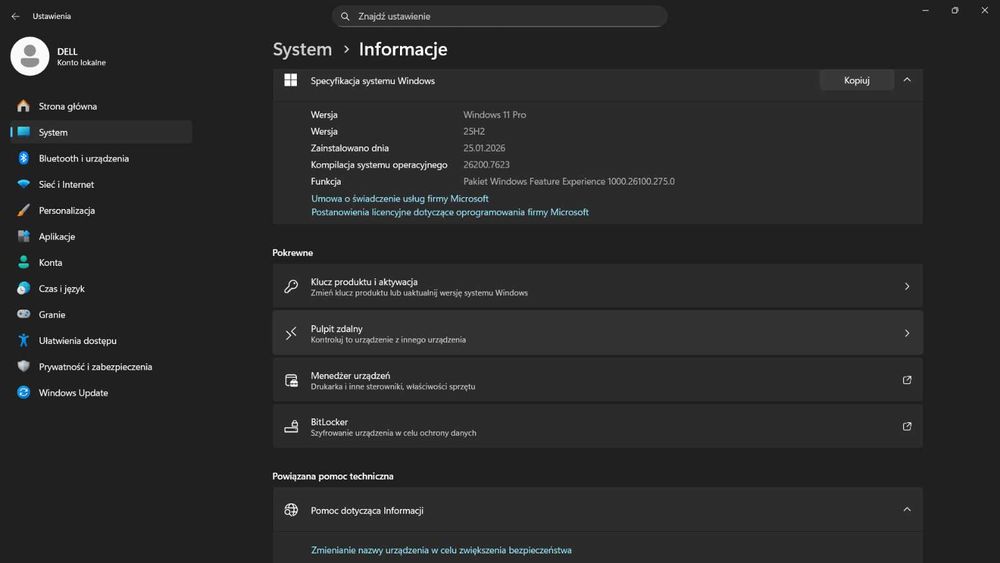1000x563 pixels.
Task: Click the external link icon on the Menedżer urządzeń row
Action: [907, 380]
